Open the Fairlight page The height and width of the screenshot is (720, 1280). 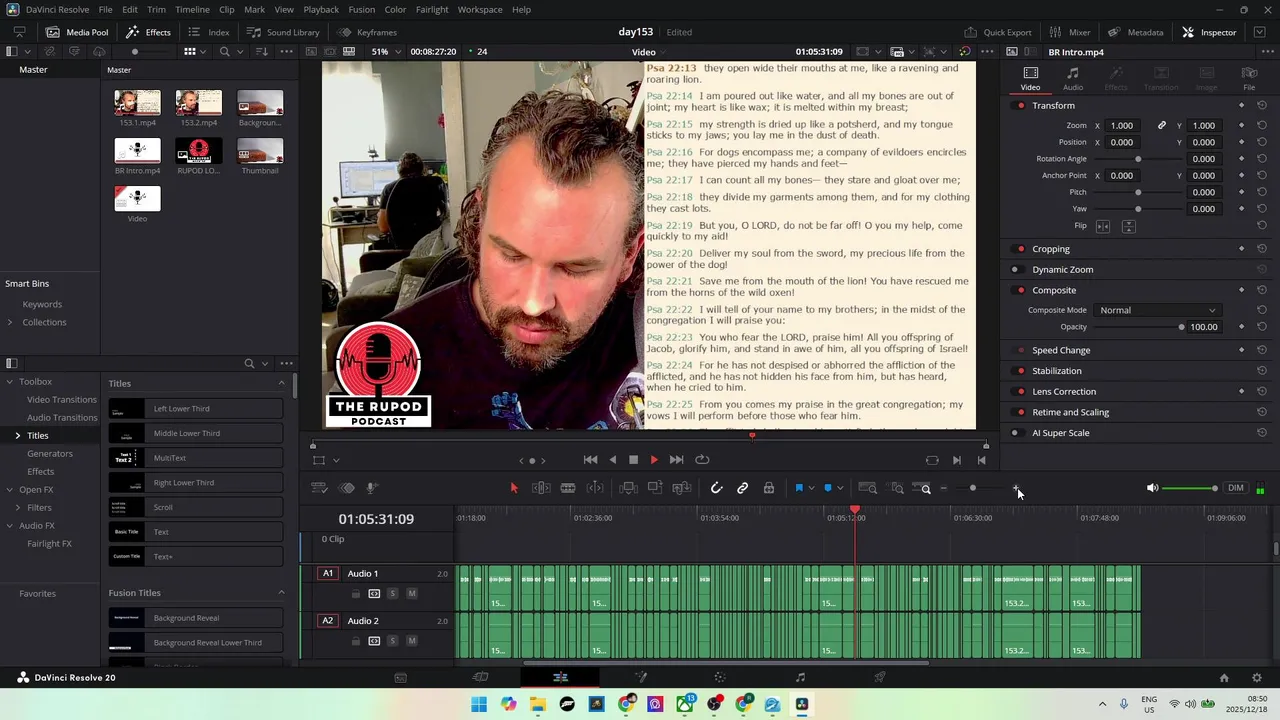(800, 677)
